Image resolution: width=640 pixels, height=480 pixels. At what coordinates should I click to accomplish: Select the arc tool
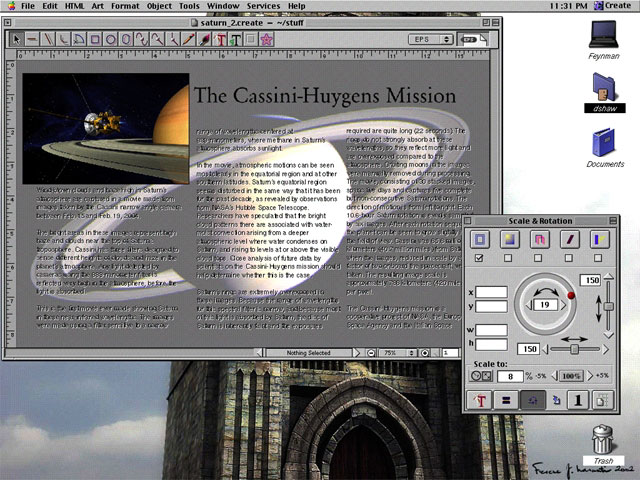(79, 40)
